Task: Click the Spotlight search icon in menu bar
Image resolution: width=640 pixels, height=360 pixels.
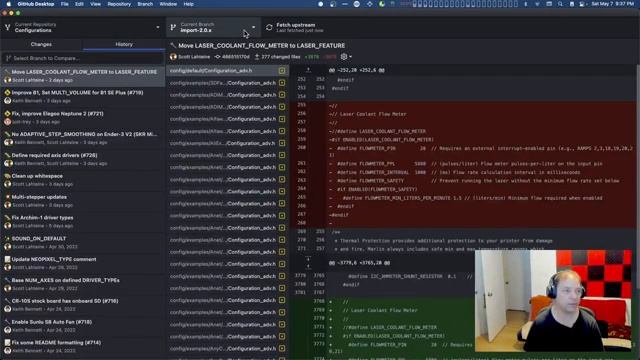Action: (560, 4)
